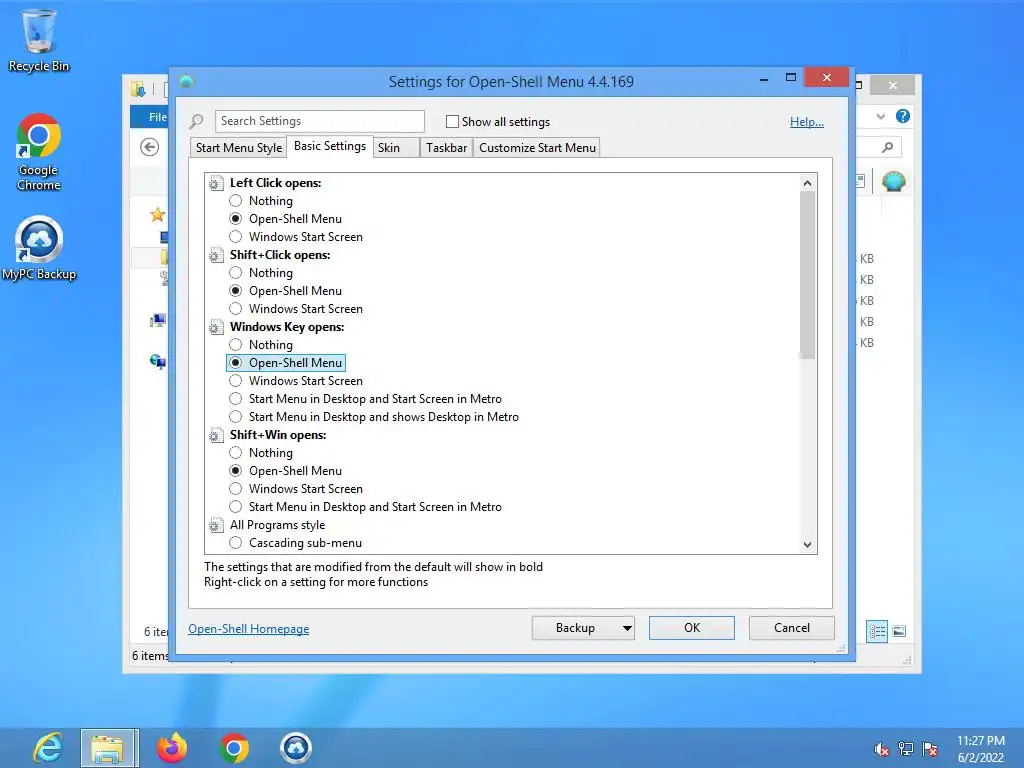The image size is (1024, 768).
Task: Open MyPC Backup taskbar icon
Action: pos(296,748)
